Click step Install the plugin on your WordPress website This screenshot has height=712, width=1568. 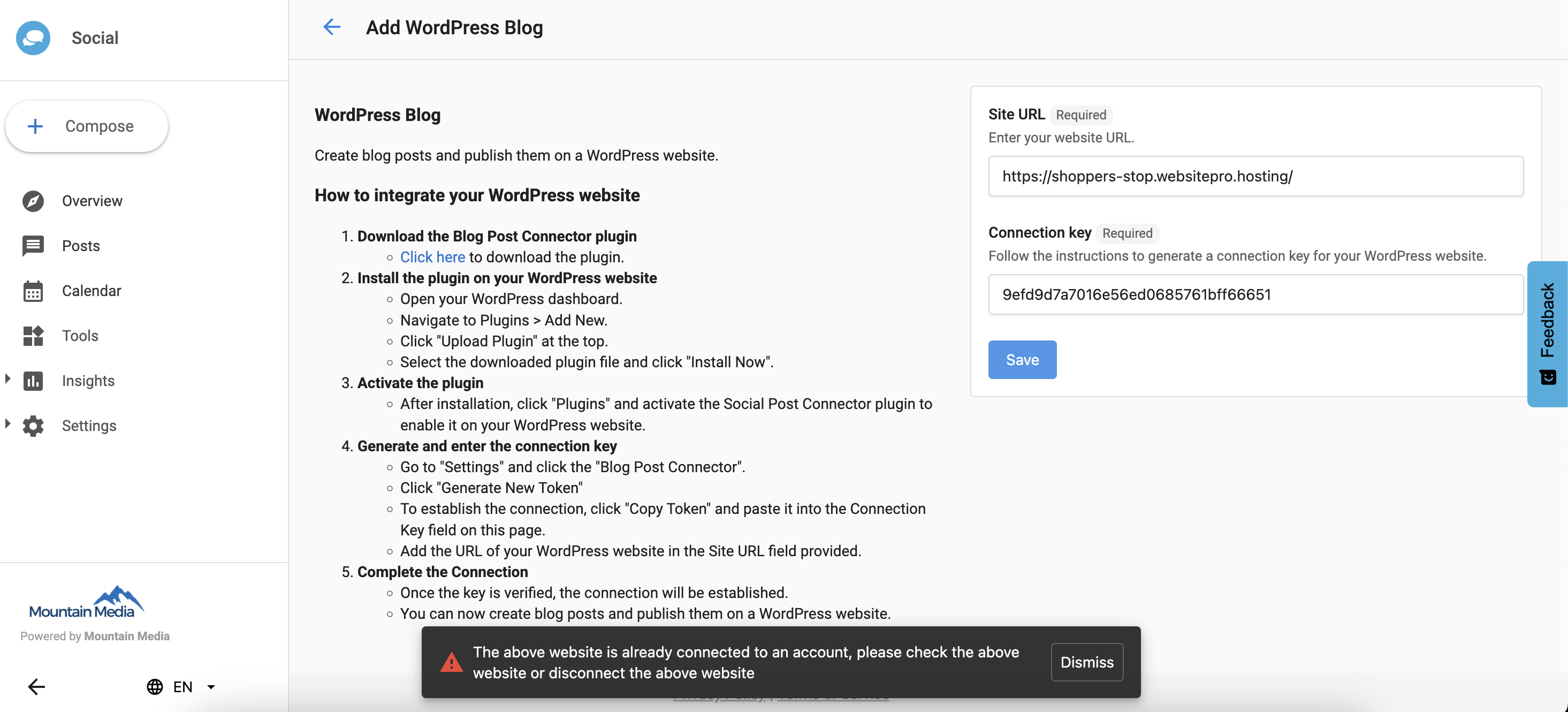coord(507,278)
